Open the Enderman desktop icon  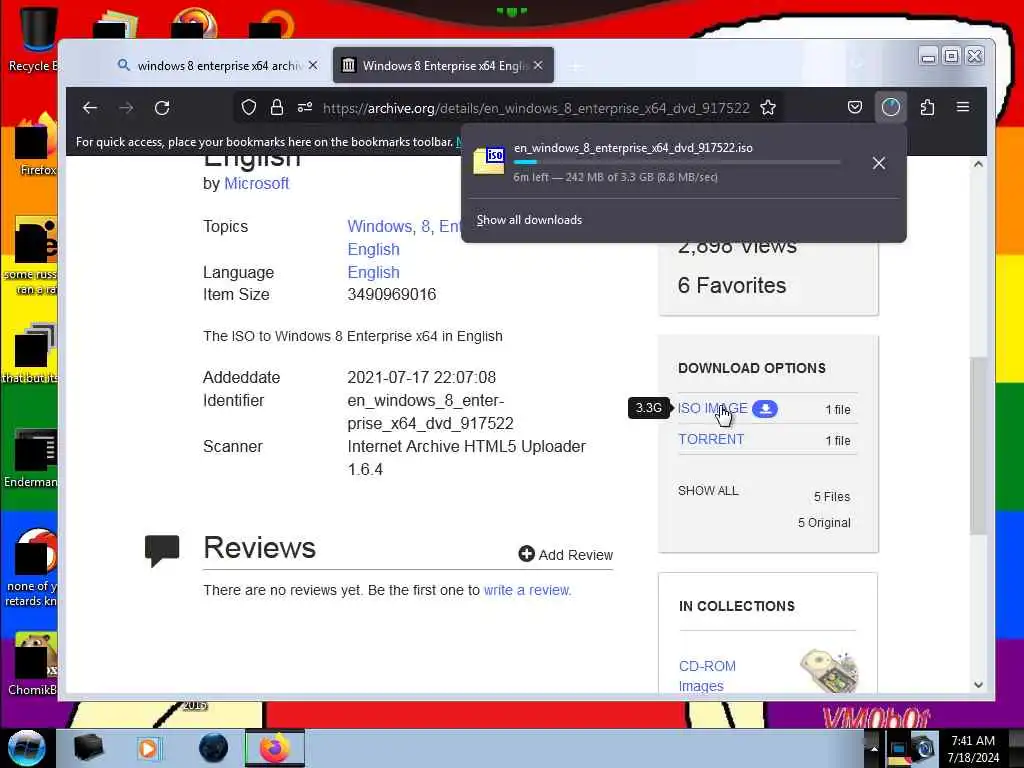pos(31,457)
